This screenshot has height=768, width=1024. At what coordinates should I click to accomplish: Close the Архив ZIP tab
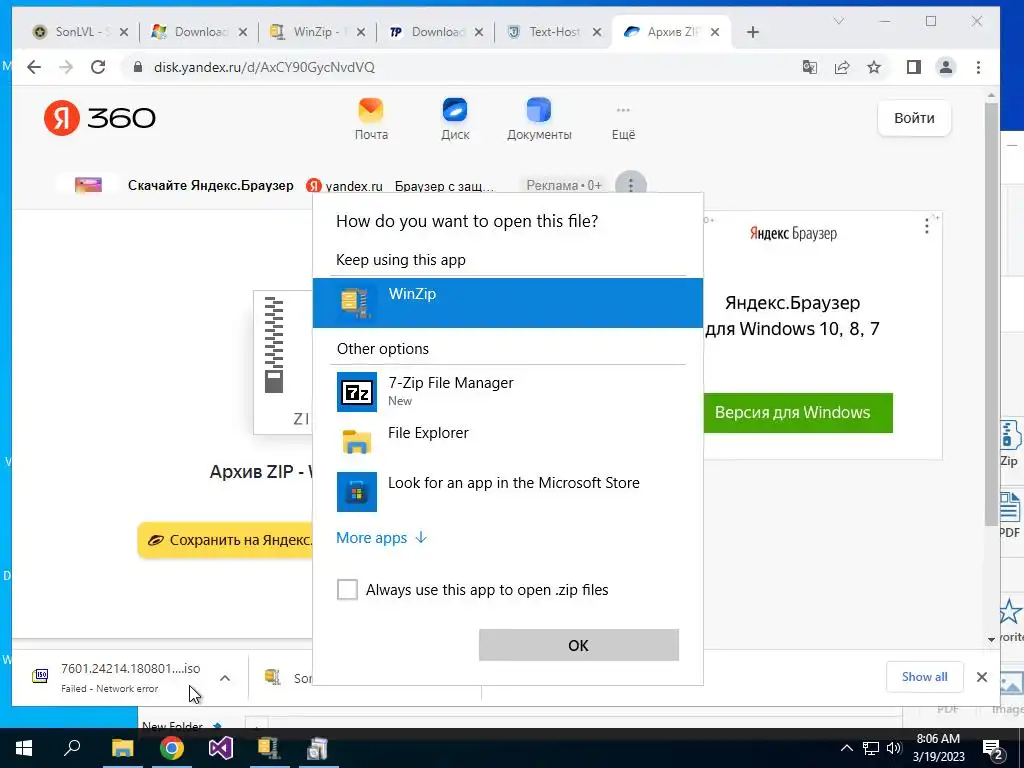coord(714,32)
